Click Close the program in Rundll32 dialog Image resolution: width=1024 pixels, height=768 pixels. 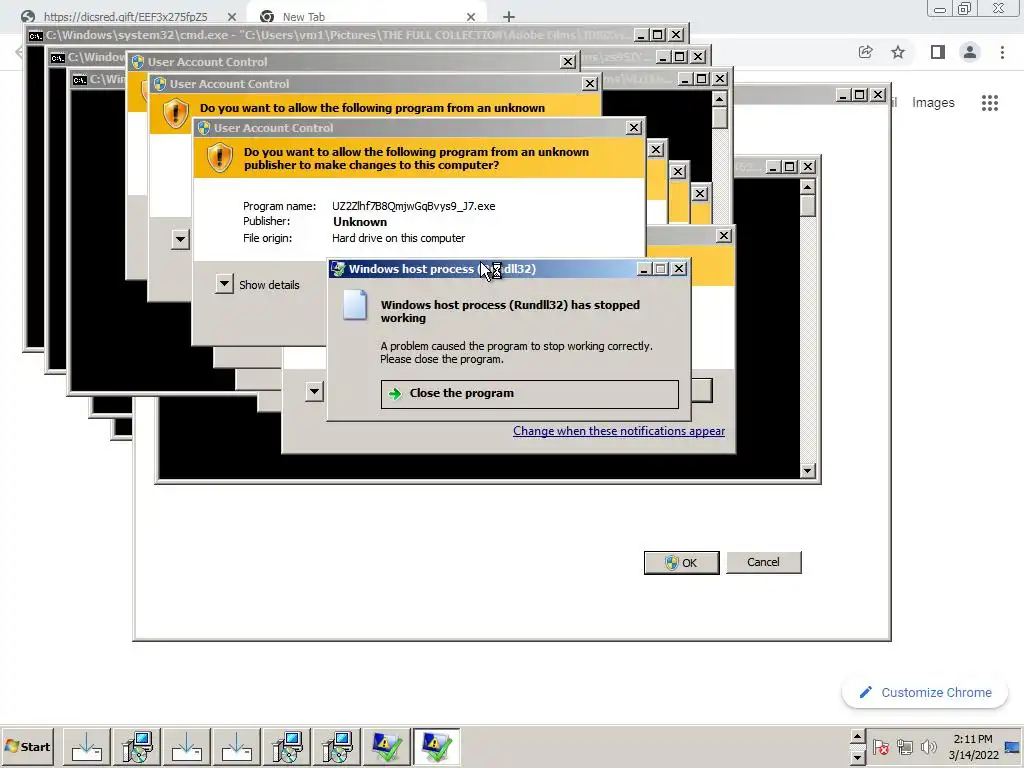(530, 394)
